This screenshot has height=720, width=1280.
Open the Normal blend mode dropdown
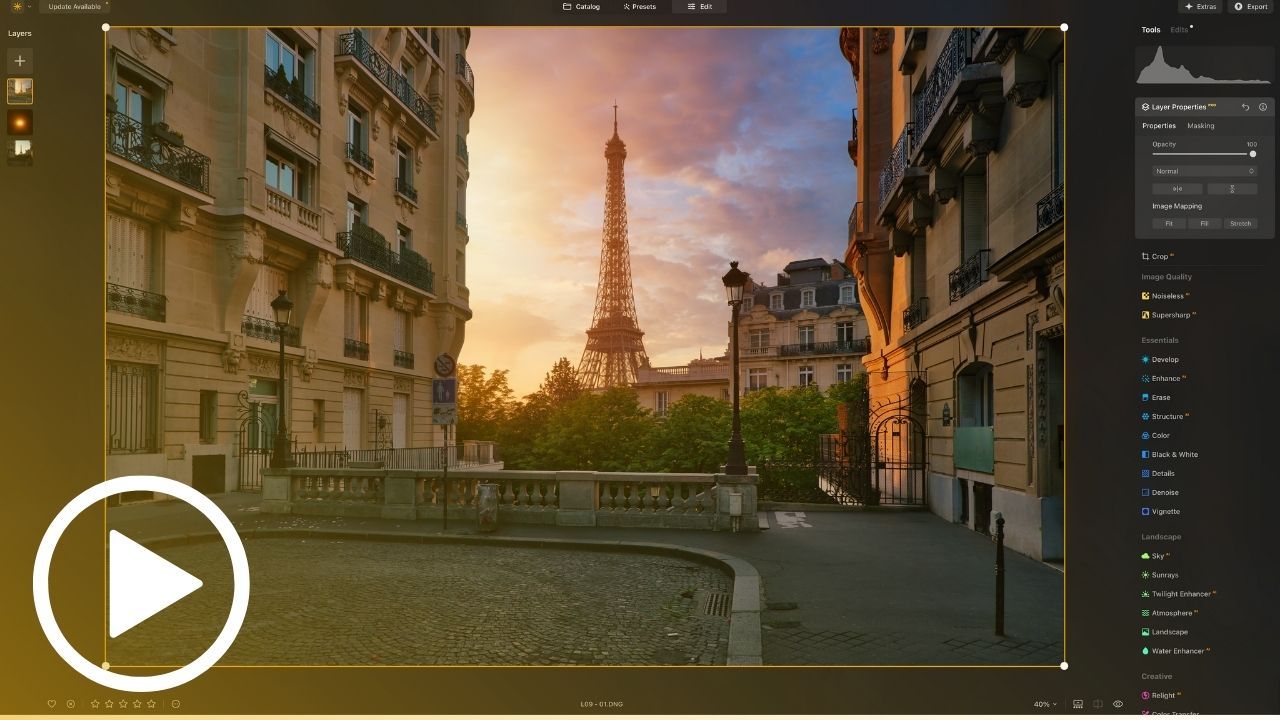coord(1204,171)
